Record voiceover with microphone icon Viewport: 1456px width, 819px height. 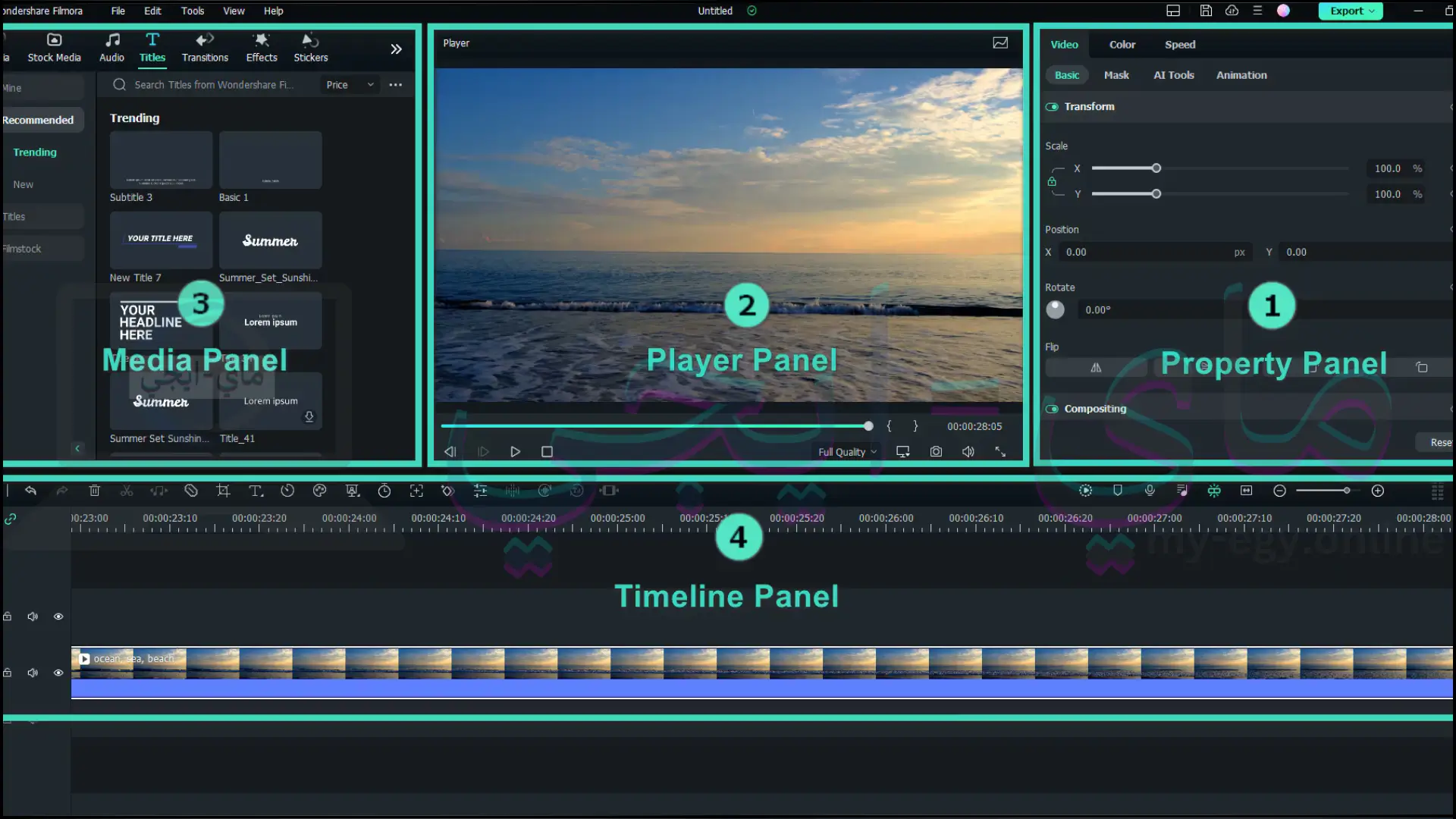point(1150,491)
